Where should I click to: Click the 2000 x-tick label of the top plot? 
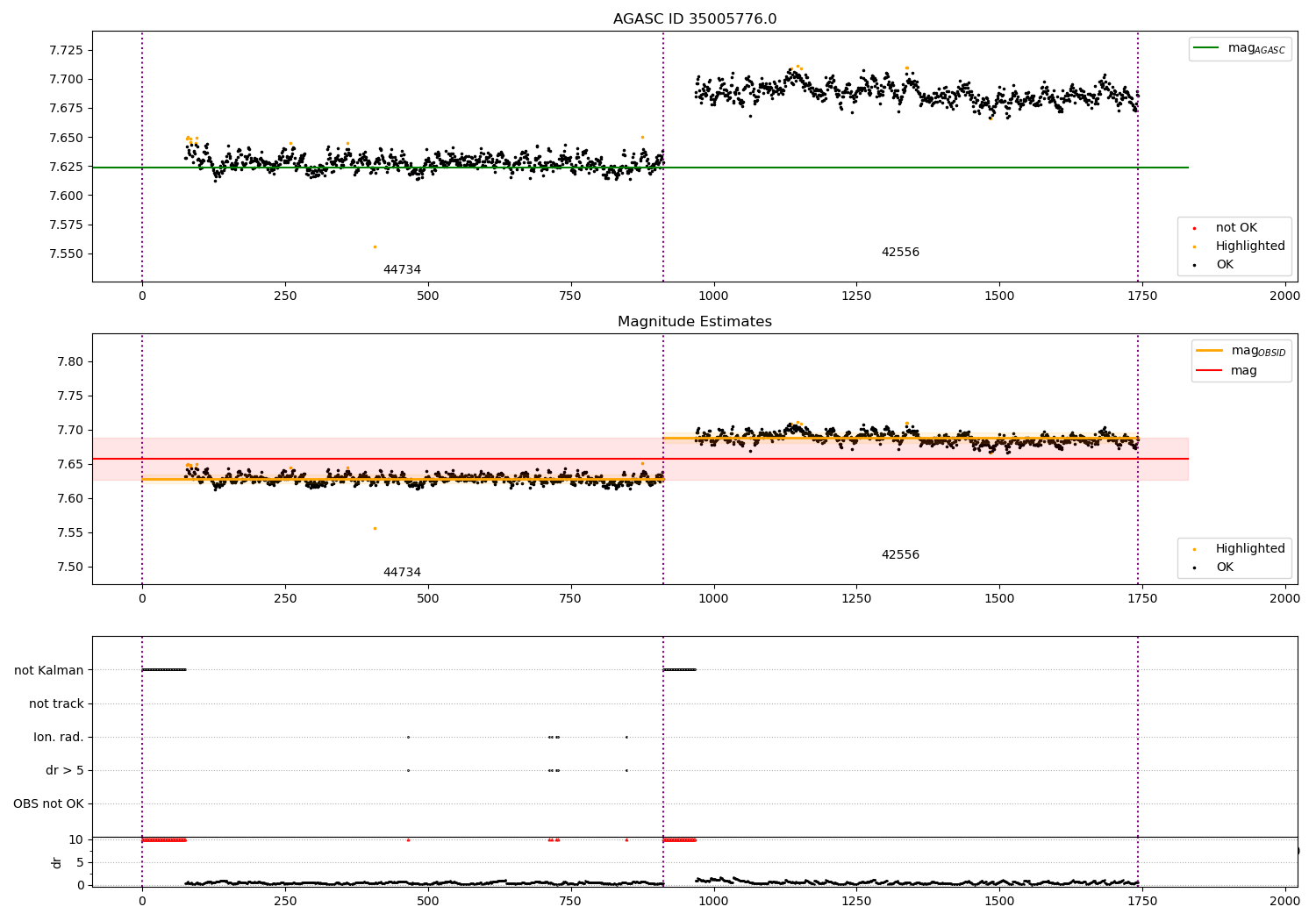[1285, 296]
